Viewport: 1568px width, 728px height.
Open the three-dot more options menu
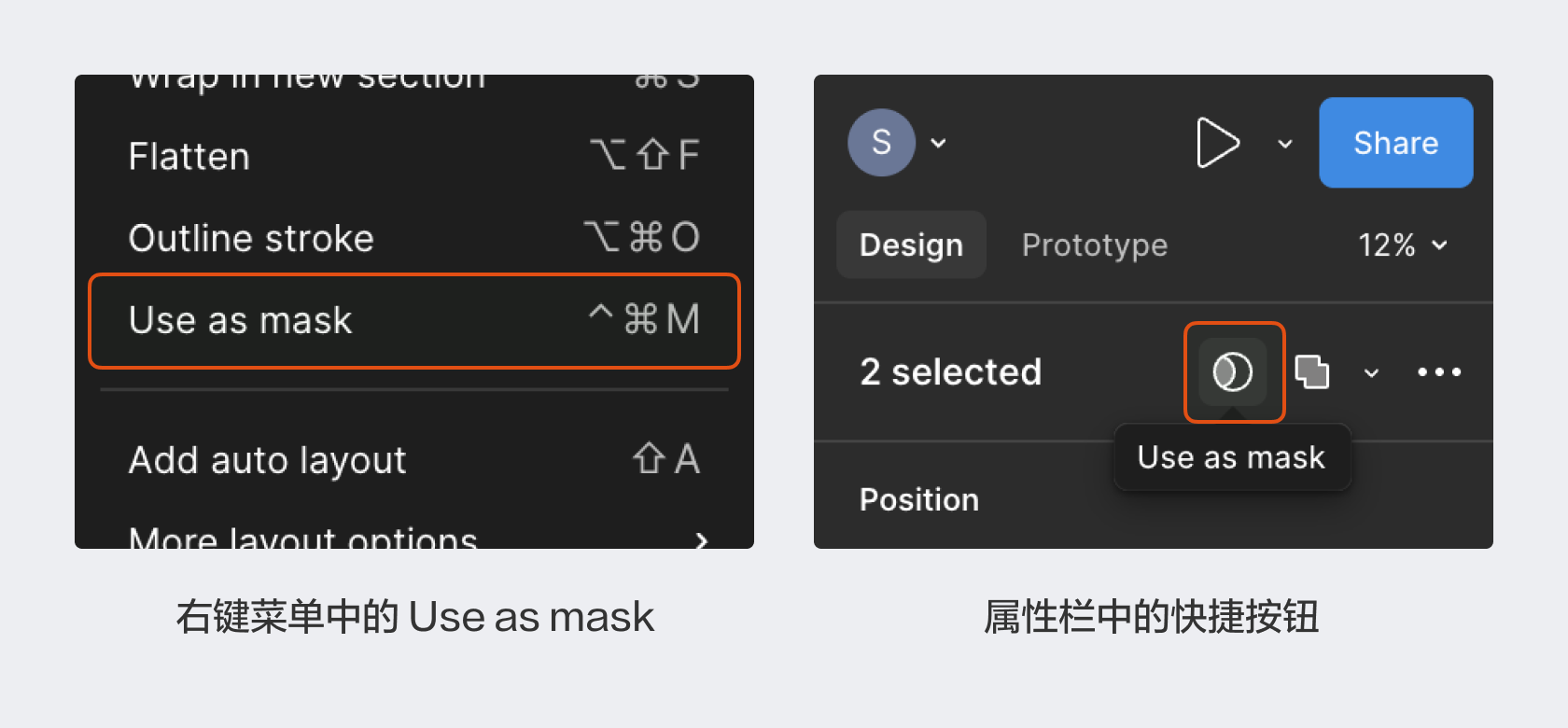point(1439,371)
